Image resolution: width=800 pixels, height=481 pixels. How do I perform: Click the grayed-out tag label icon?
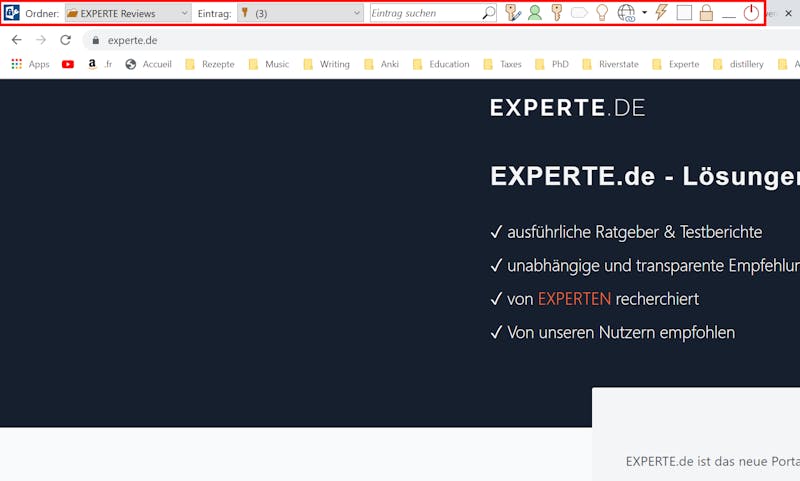tap(579, 13)
